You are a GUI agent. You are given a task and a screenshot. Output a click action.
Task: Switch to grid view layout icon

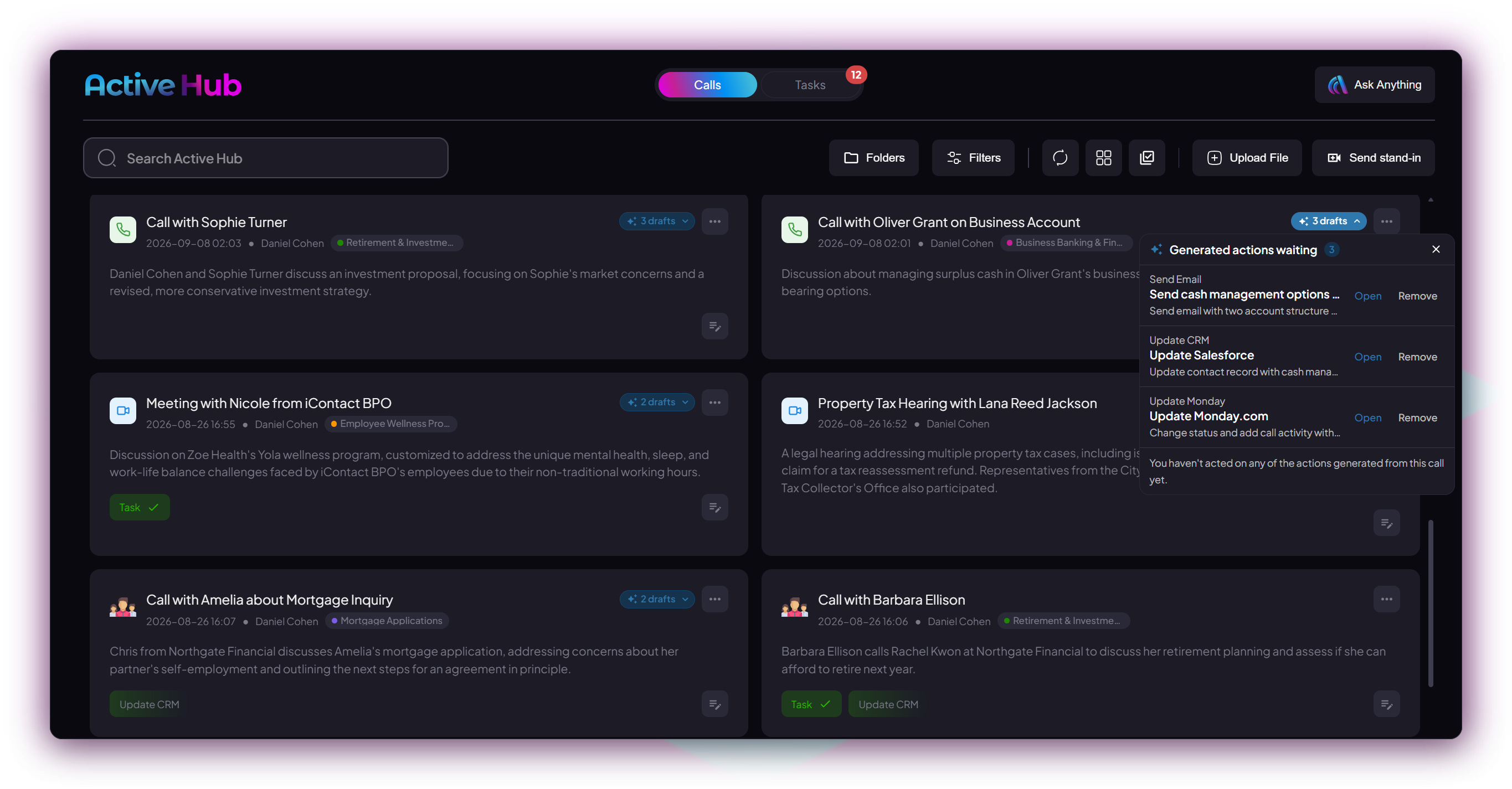[x=1103, y=158]
